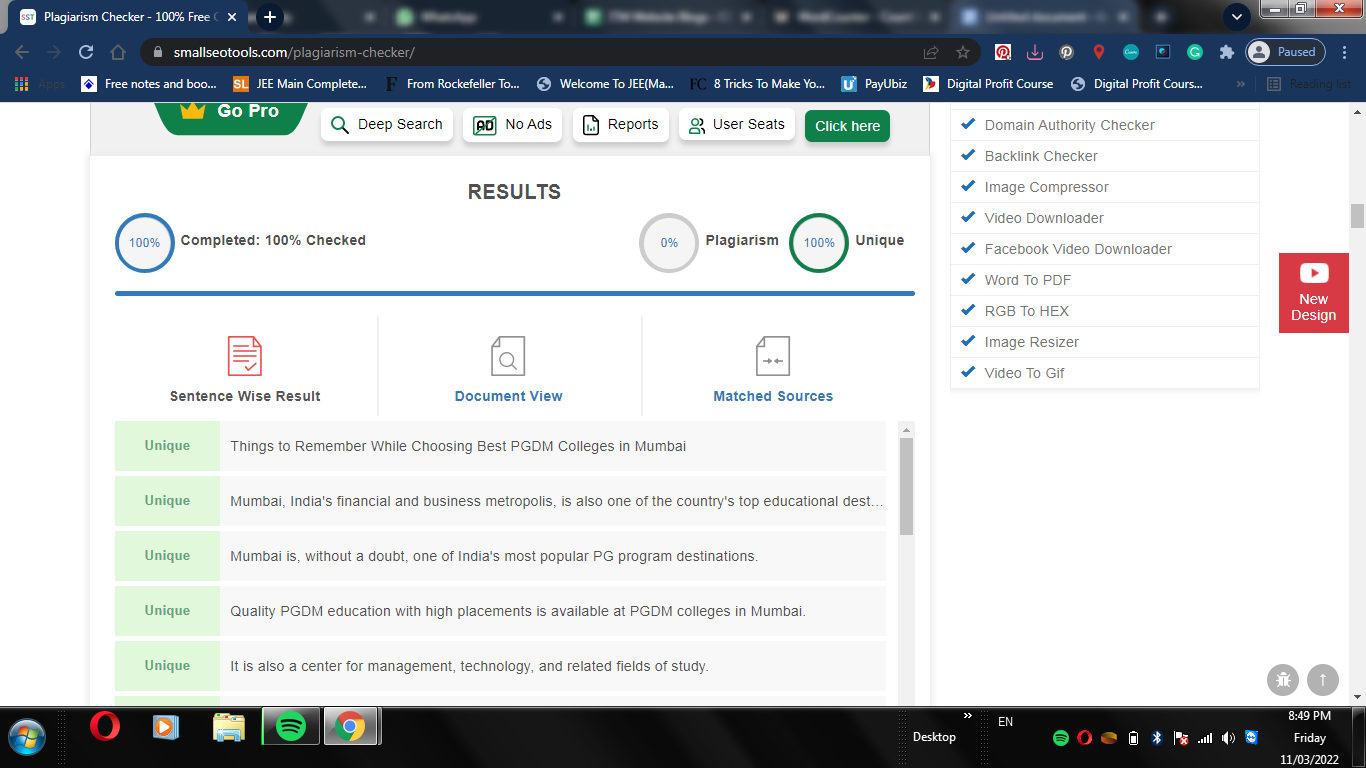Go back with the browser back arrow

22,52
